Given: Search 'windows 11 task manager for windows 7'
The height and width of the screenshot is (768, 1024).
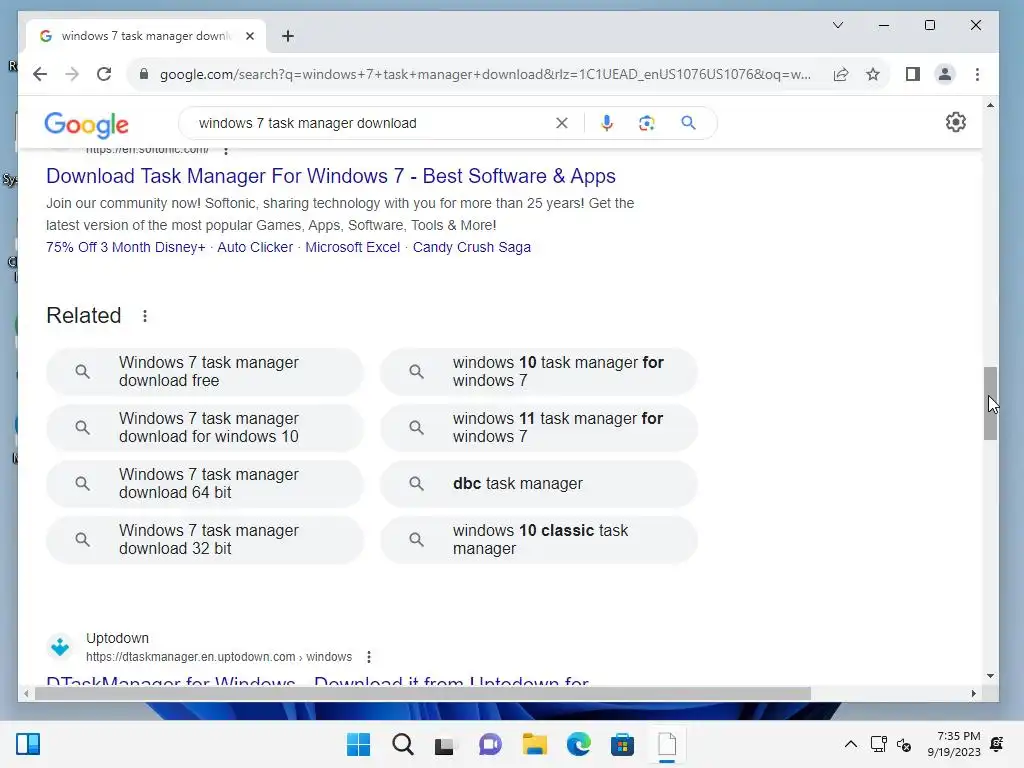Looking at the screenshot, I should point(539,428).
